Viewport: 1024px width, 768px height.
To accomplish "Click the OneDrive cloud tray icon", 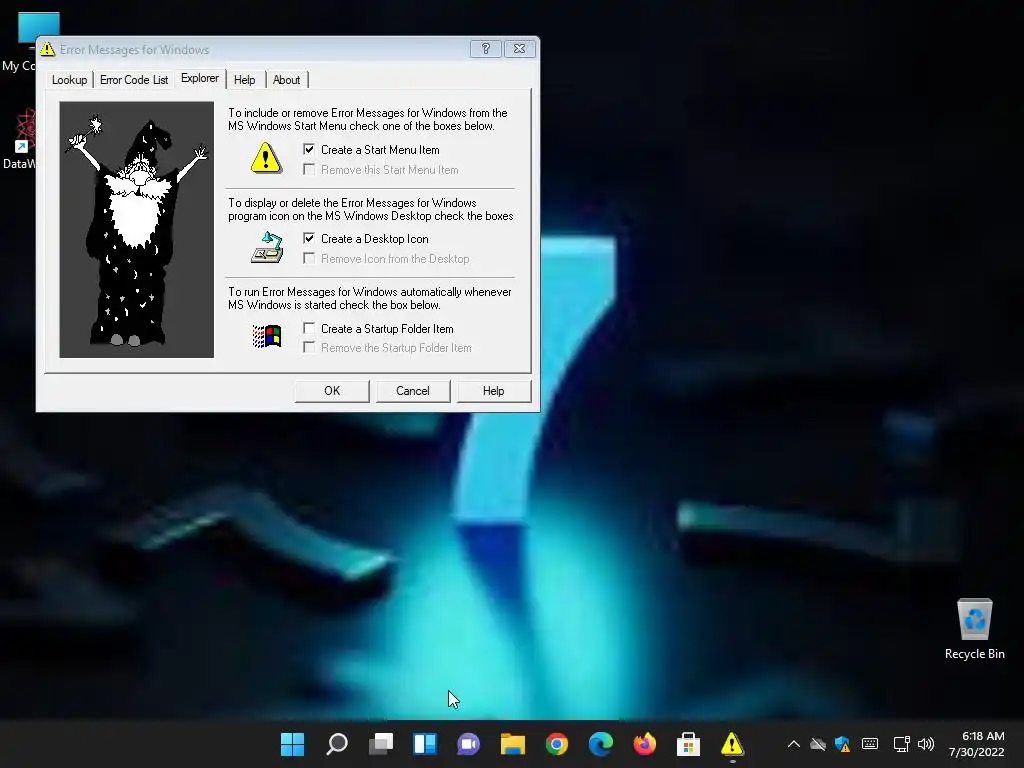I will pos(818,744).
